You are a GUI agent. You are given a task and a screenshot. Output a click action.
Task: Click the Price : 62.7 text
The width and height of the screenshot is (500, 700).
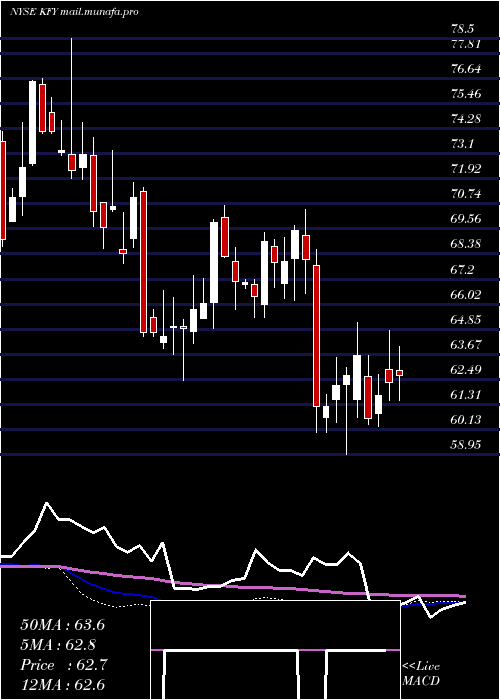pos(63,665)
